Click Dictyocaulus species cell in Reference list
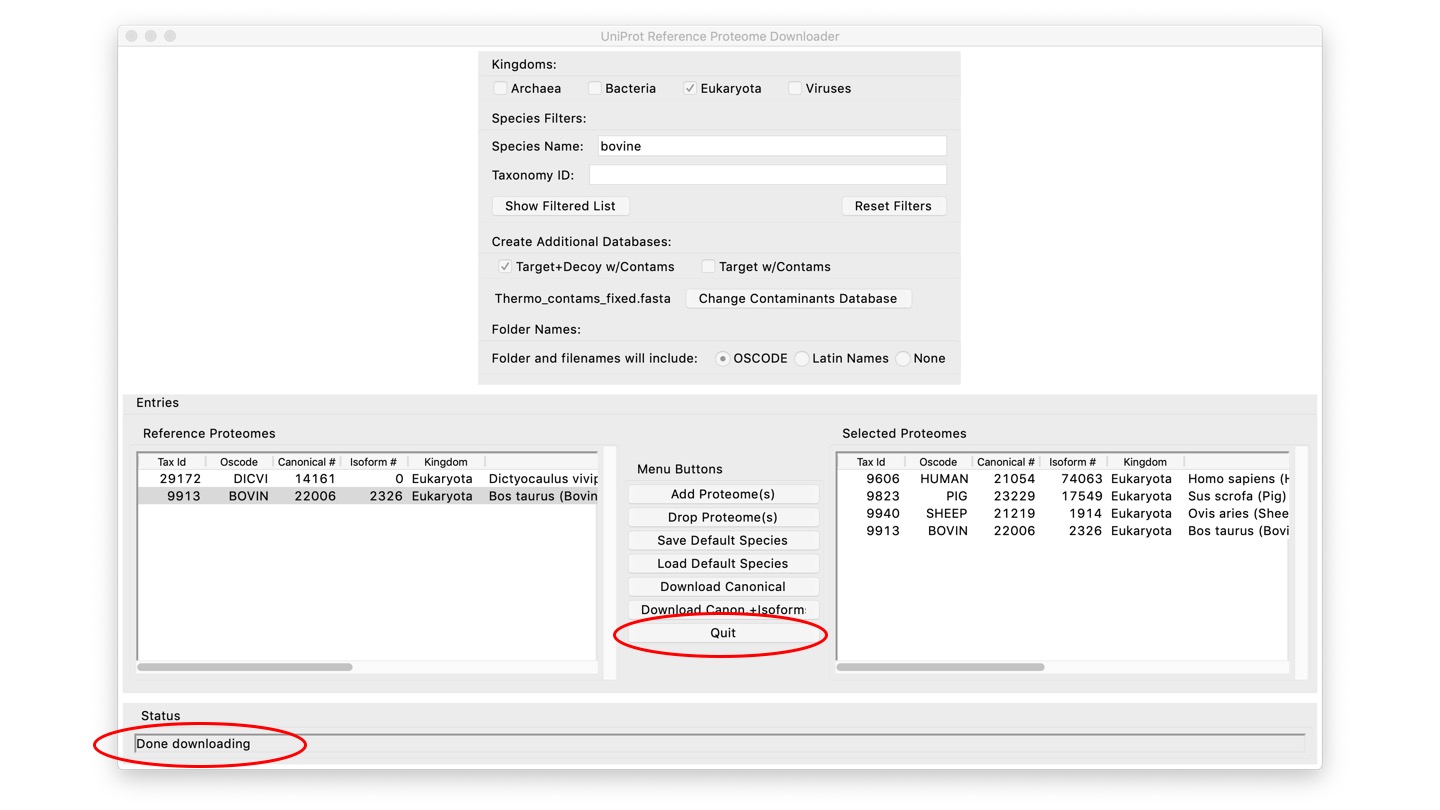The height and width of the screenshot is (810, 1440). point(543,479)
